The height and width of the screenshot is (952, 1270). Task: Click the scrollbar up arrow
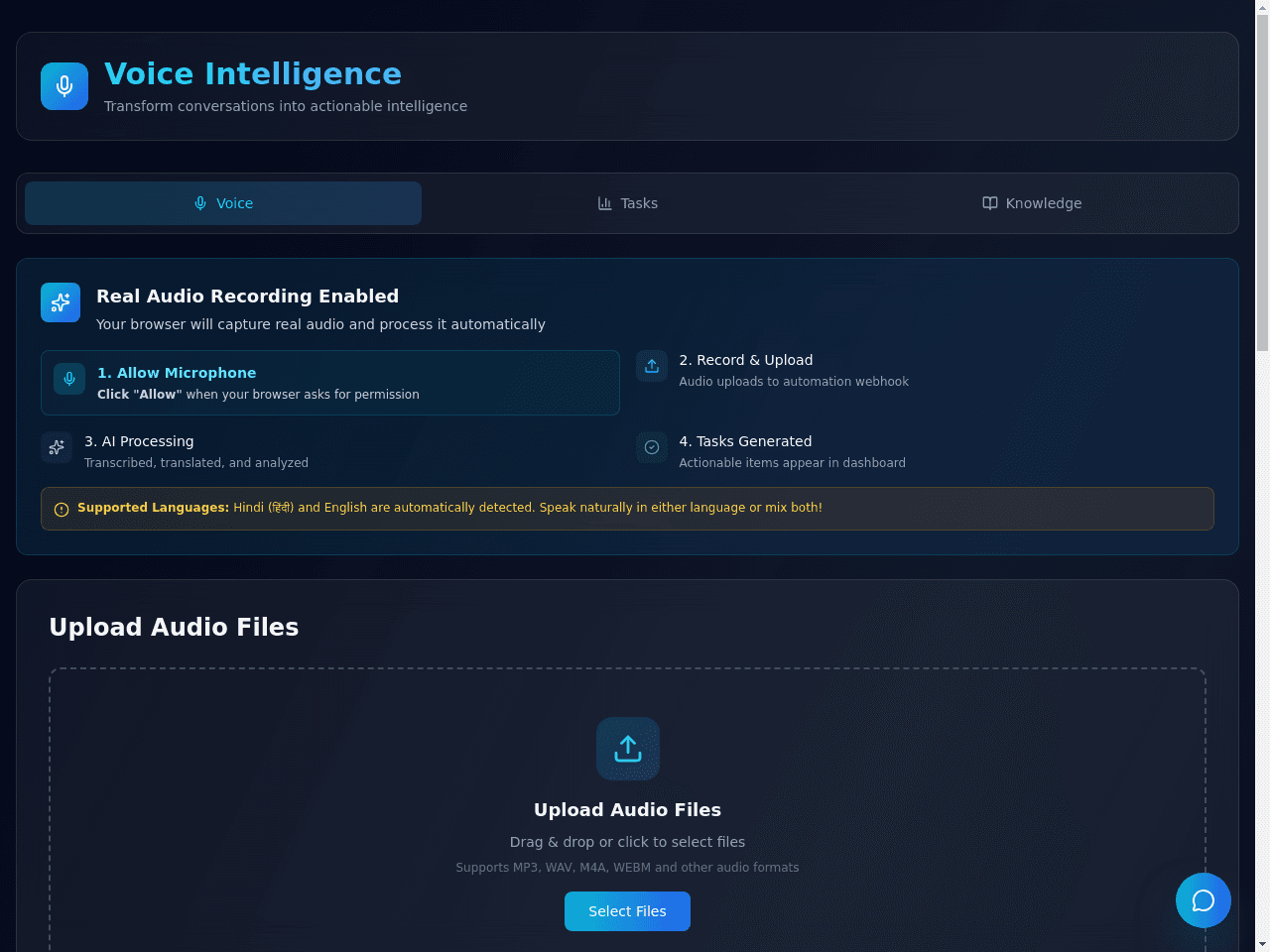pyautogui.click(x=1262, y=7)
